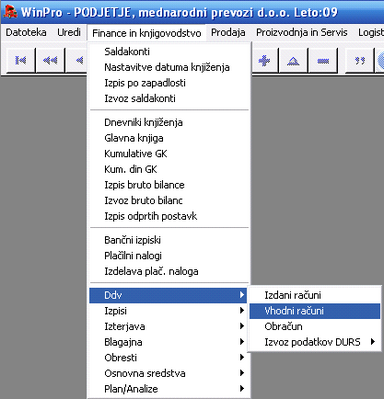Screen dimensions: 384x399
Task: Click the WinPro application icon in title bar
Action: pyautogui.click(x=10, y=12)
